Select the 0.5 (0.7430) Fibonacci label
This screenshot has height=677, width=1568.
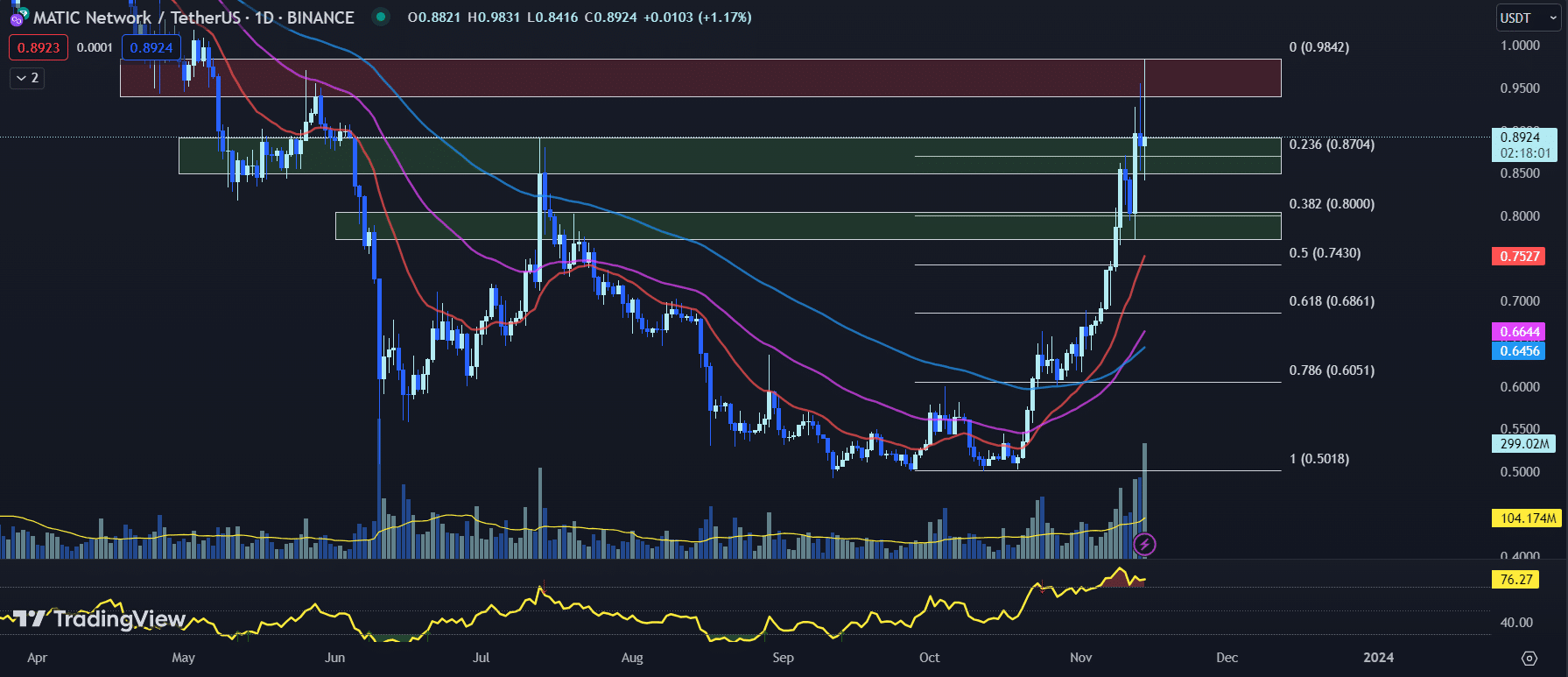pos(1325,253)
